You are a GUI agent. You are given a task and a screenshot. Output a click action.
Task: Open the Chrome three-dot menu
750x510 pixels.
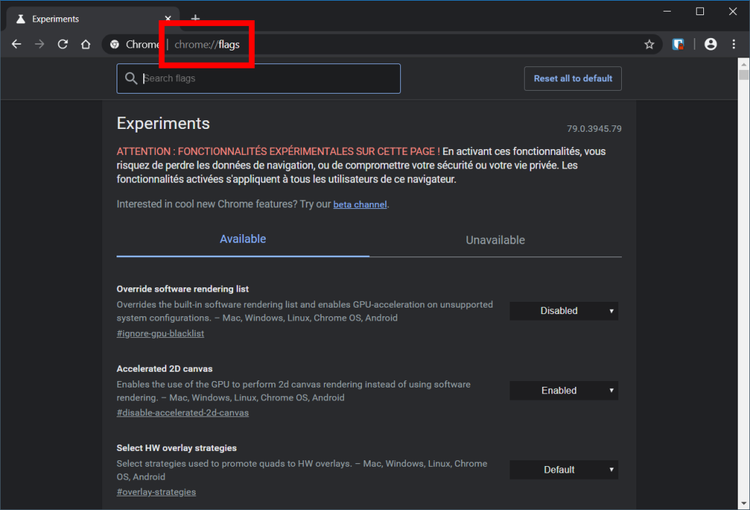tap(735, 44)
